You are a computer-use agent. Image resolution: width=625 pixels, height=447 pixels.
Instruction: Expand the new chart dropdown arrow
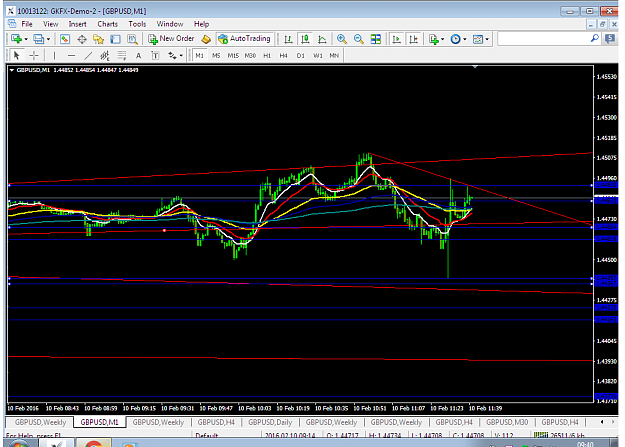[26, 39]
